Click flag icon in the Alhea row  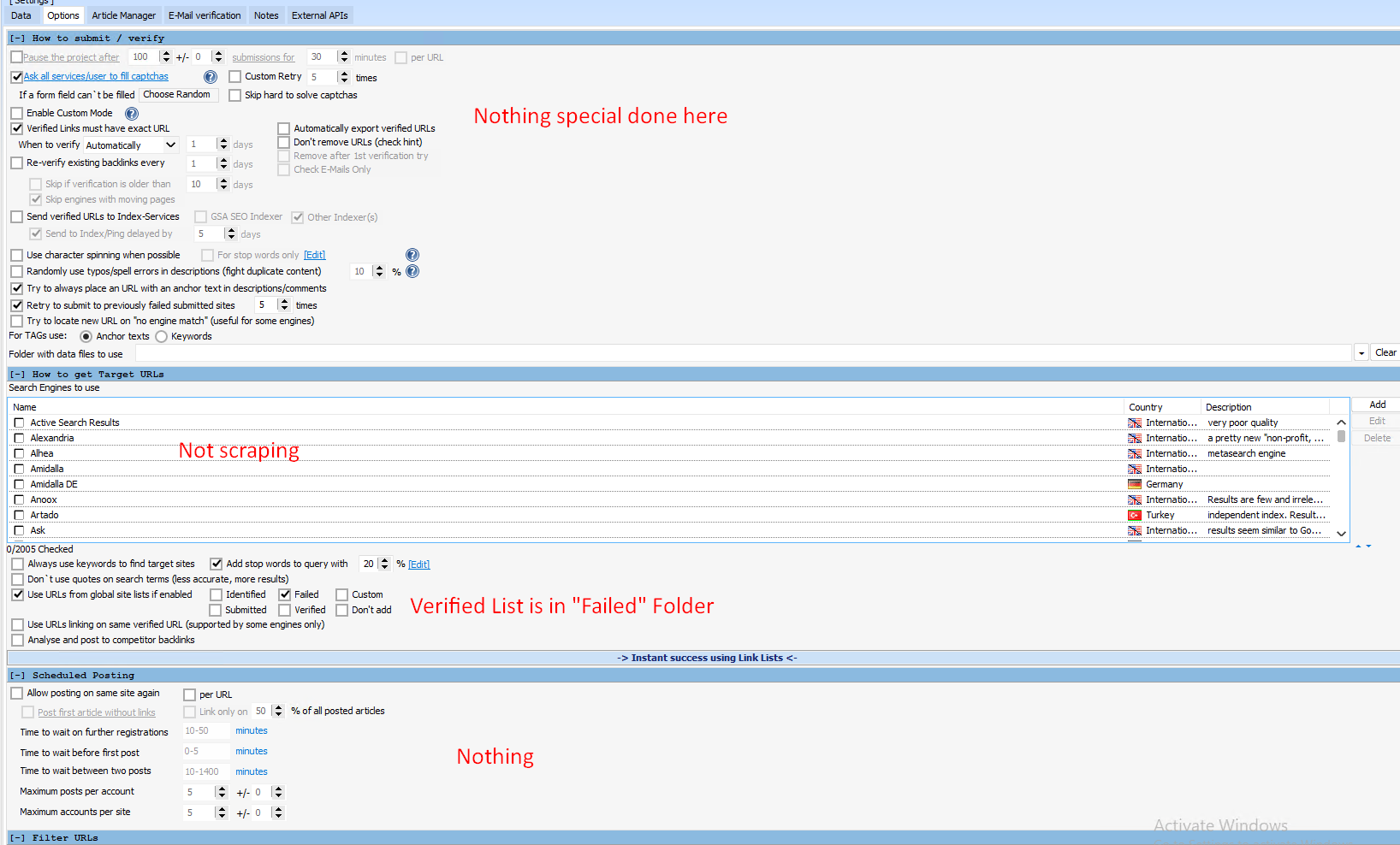(1135, 454)
